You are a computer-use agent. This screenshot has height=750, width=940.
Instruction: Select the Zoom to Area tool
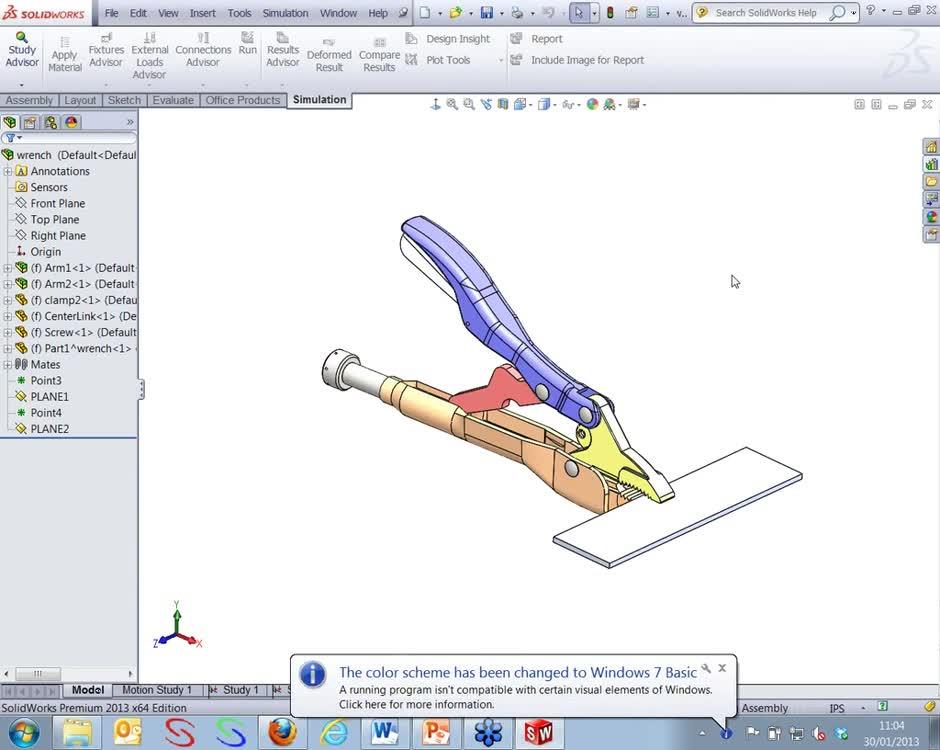(x=468, y=104)
